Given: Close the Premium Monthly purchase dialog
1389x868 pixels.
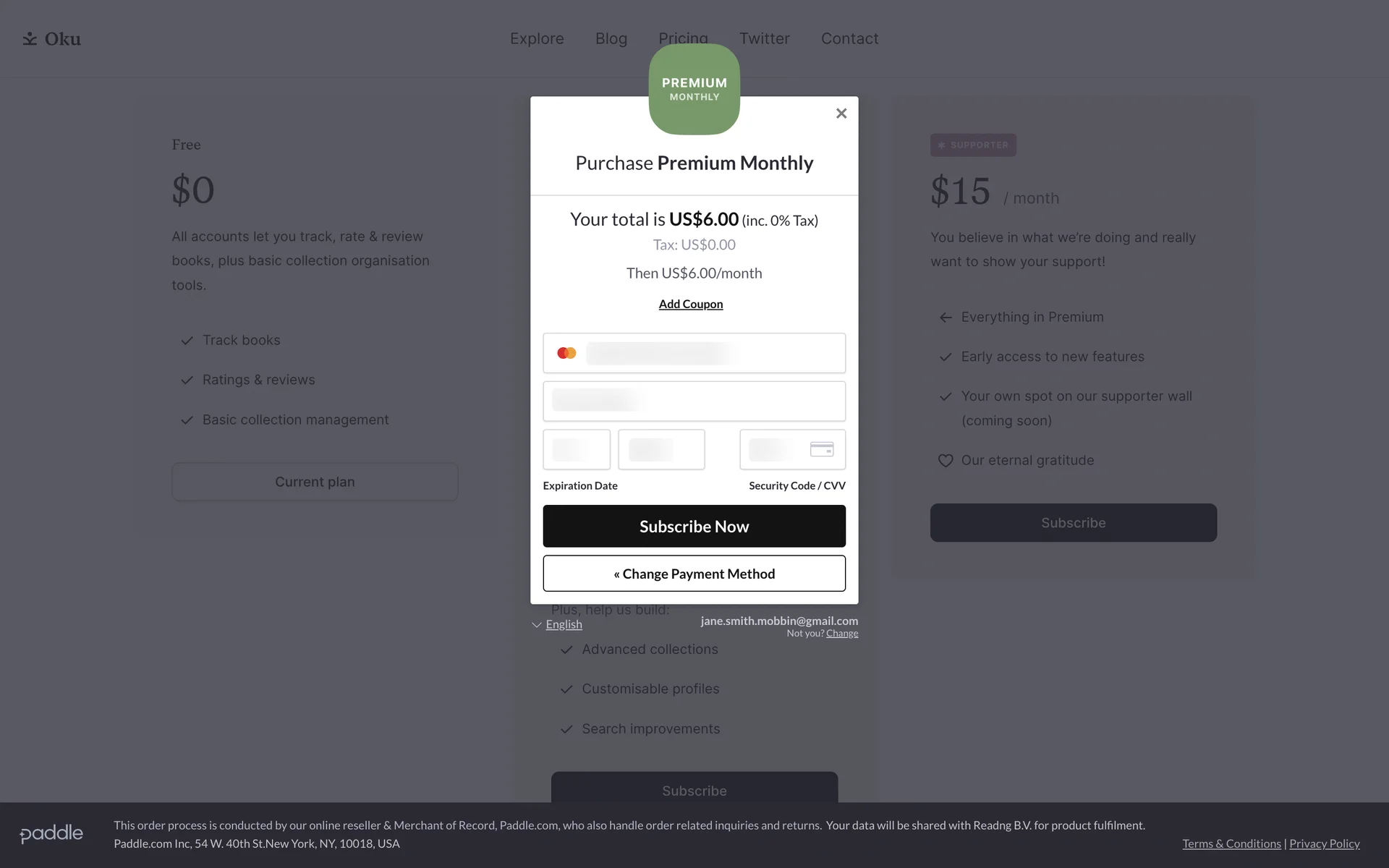Looking at the screenshot, I should [841, 114].
